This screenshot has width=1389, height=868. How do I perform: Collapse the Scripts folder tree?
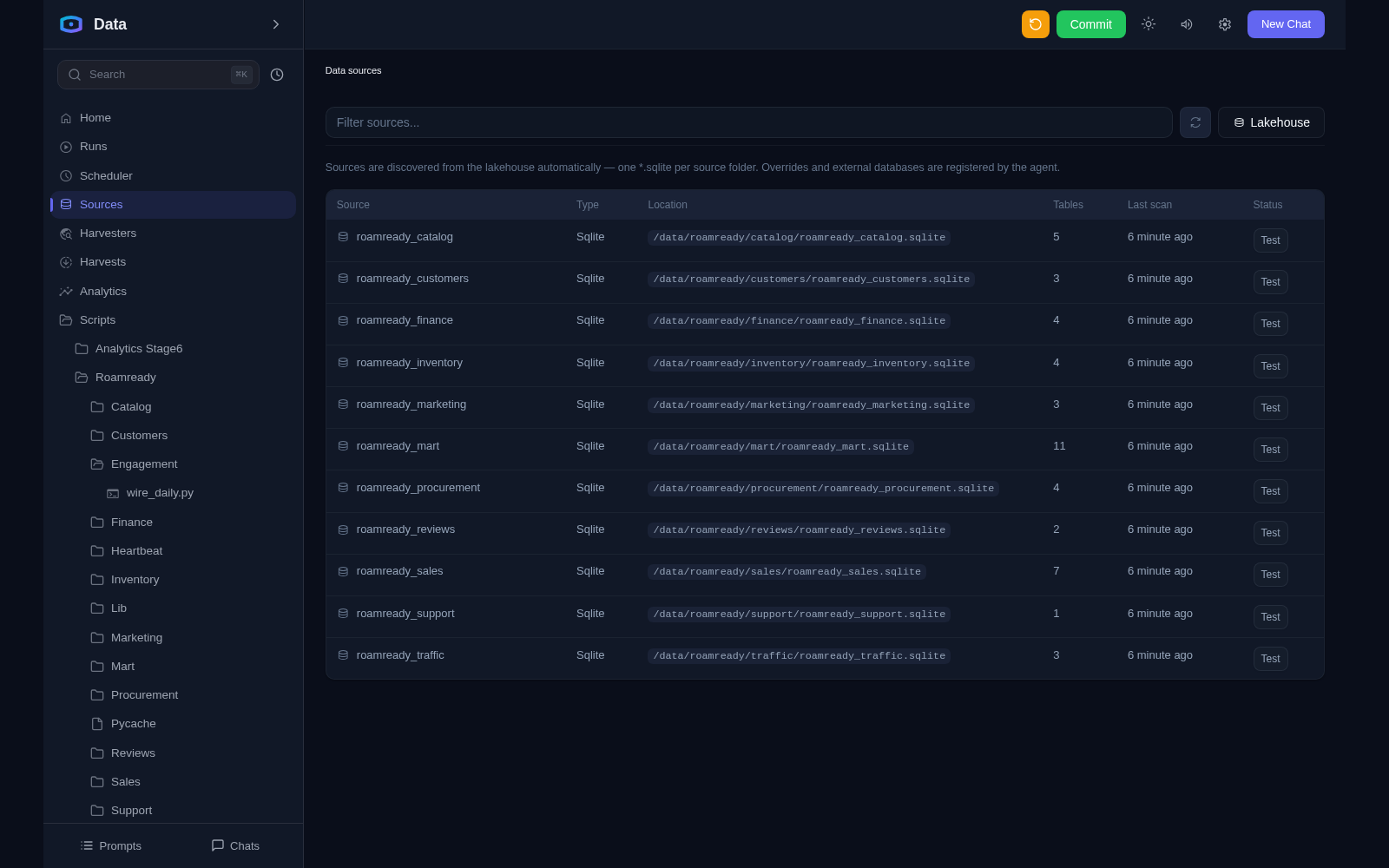click(x=173, y=320)
